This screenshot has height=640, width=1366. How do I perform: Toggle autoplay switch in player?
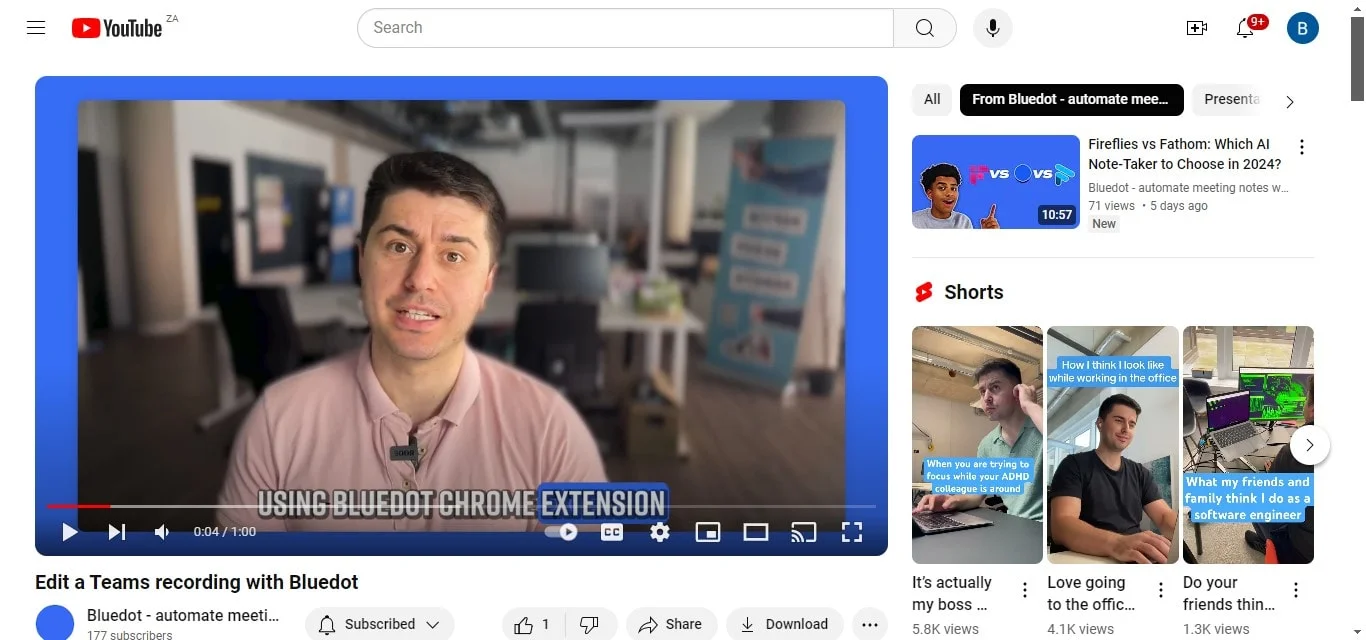(562, 532)
